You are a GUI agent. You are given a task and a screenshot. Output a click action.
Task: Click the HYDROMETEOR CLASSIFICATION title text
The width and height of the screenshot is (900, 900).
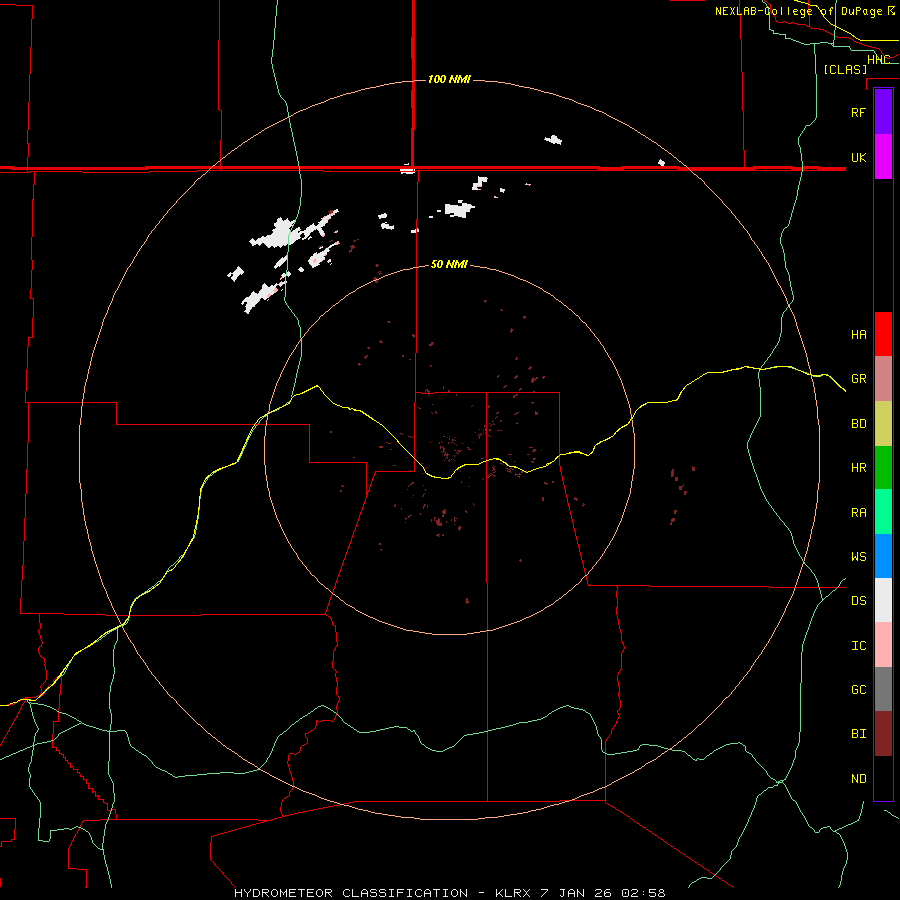351,893
